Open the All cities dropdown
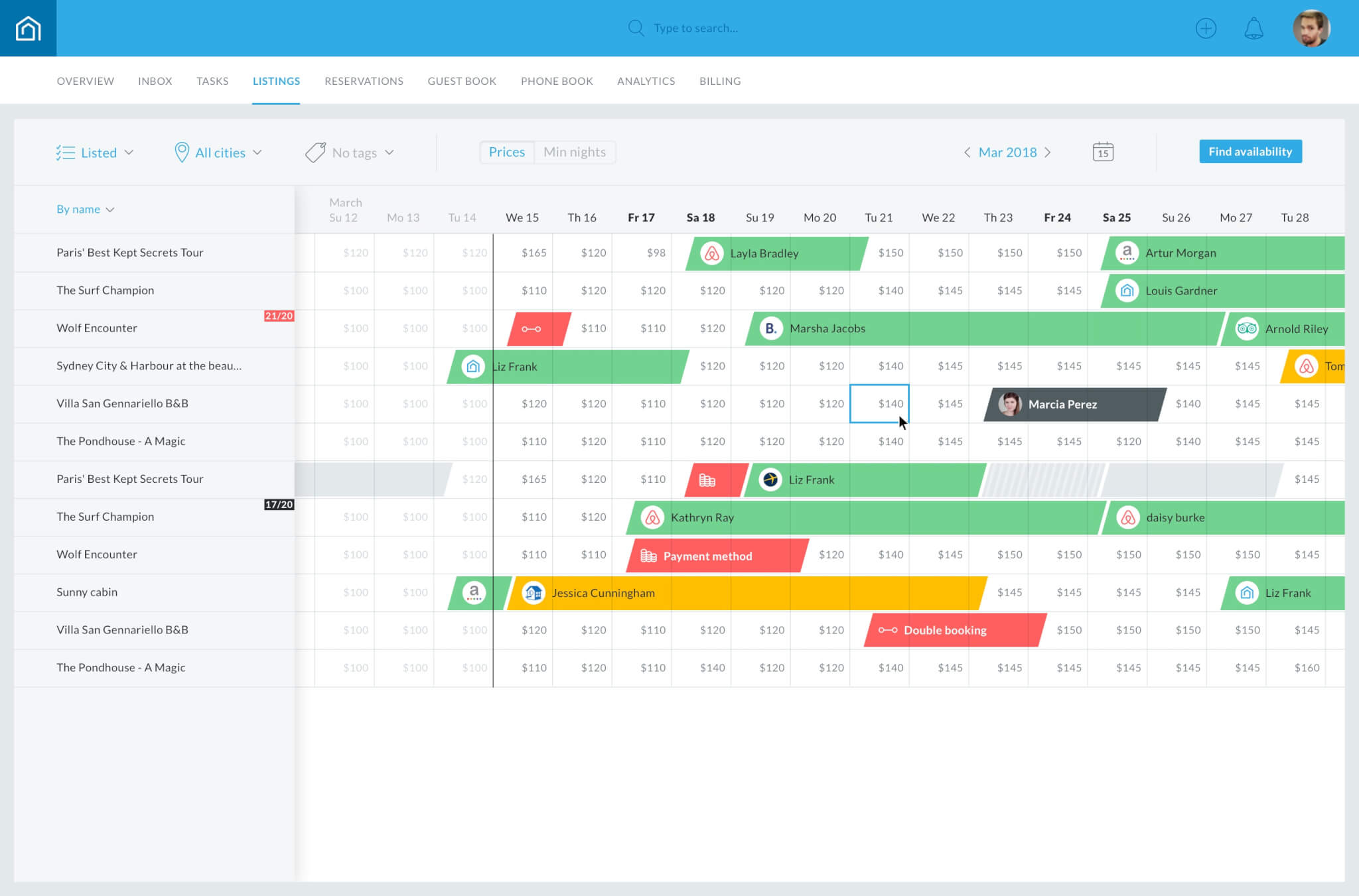Image resolution: width=1359 pixels, height=896 pixels. (218, 153)
